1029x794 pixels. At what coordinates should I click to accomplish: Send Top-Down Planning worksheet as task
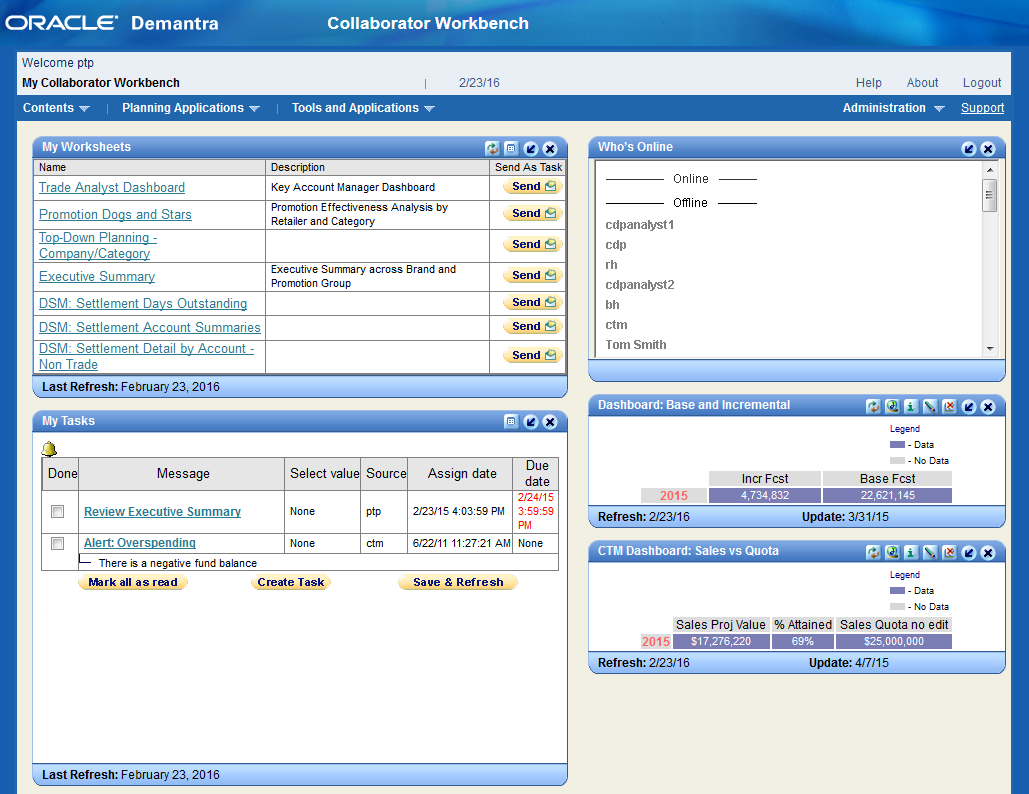click(x=534, y=244)
